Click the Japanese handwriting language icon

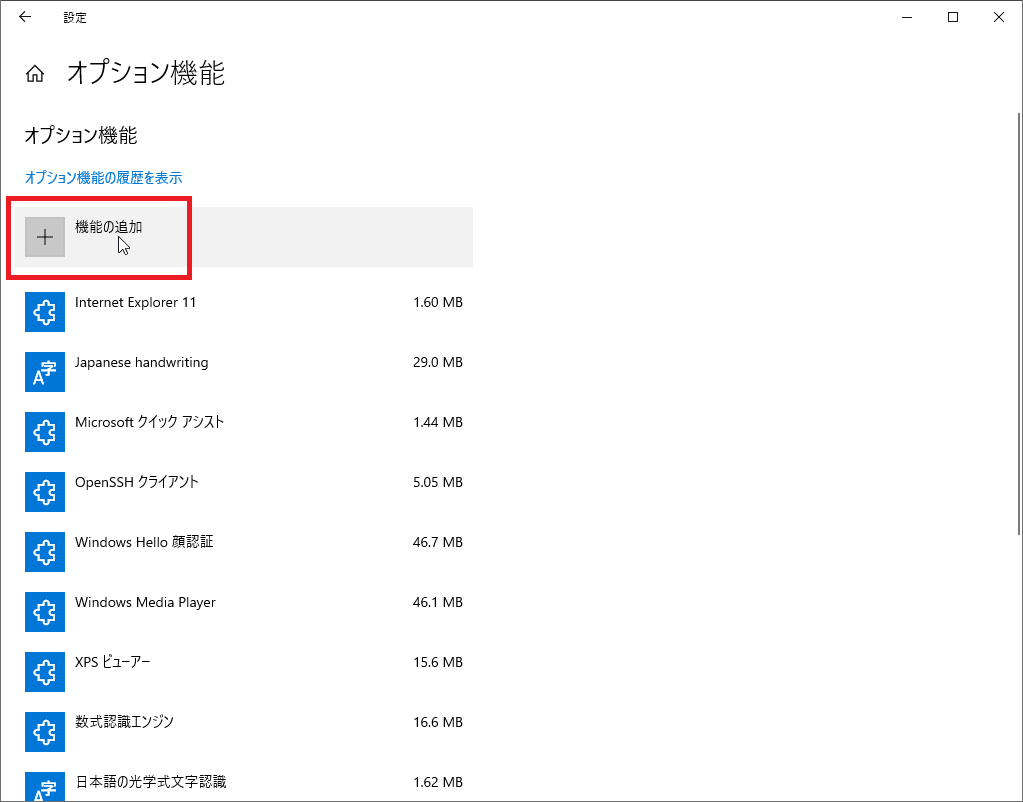click(45, 372)
